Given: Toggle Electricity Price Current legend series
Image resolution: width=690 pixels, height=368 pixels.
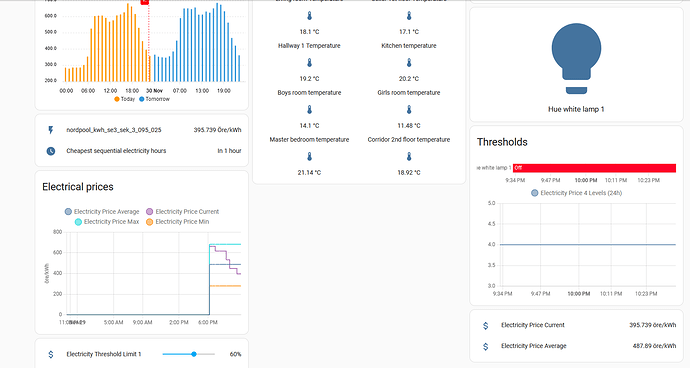Looking at the screenshot, I should click(x=183, y=212).
